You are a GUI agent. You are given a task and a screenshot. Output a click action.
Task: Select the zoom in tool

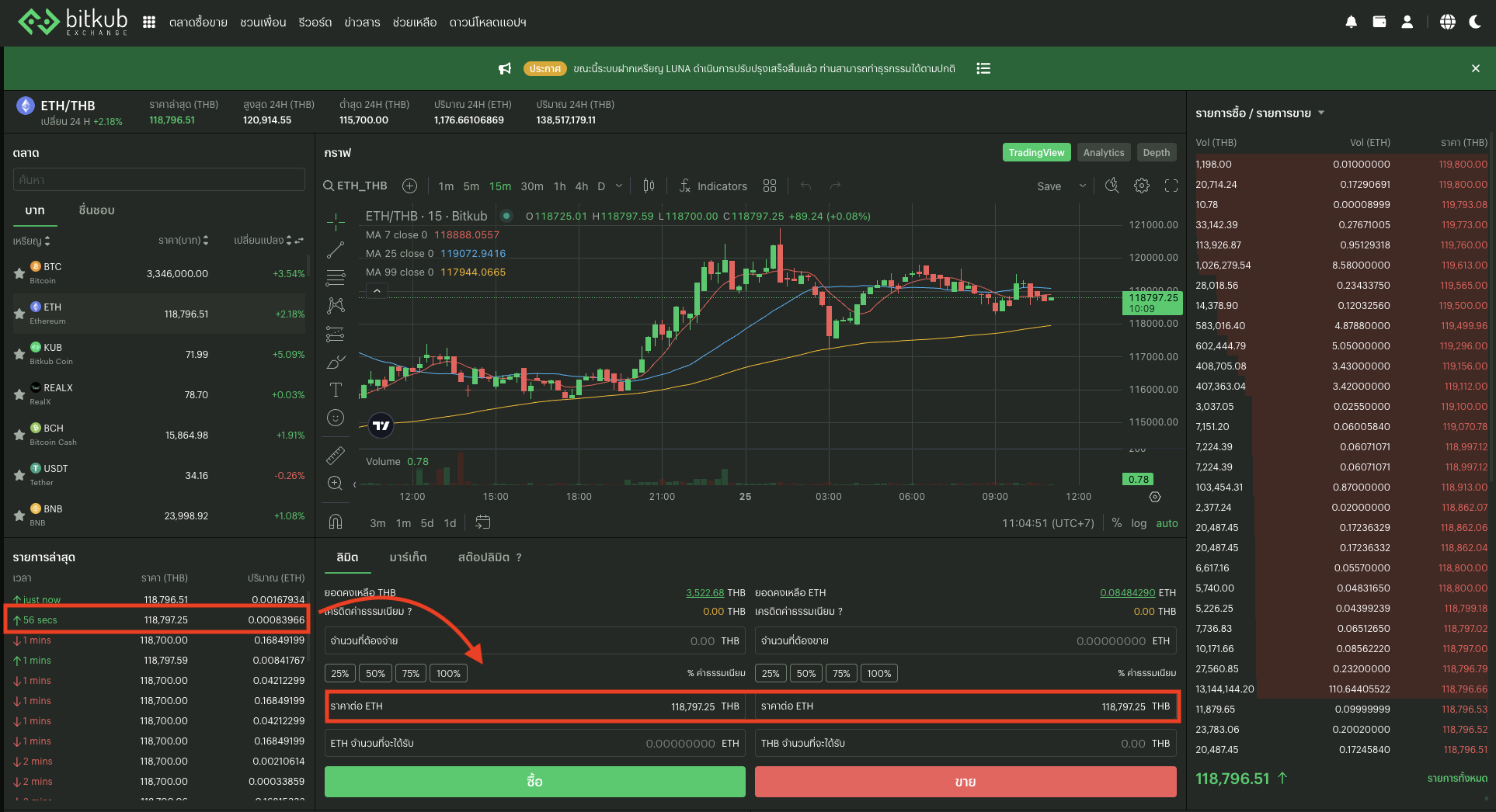pyautogui.click(x=336, y=483)
